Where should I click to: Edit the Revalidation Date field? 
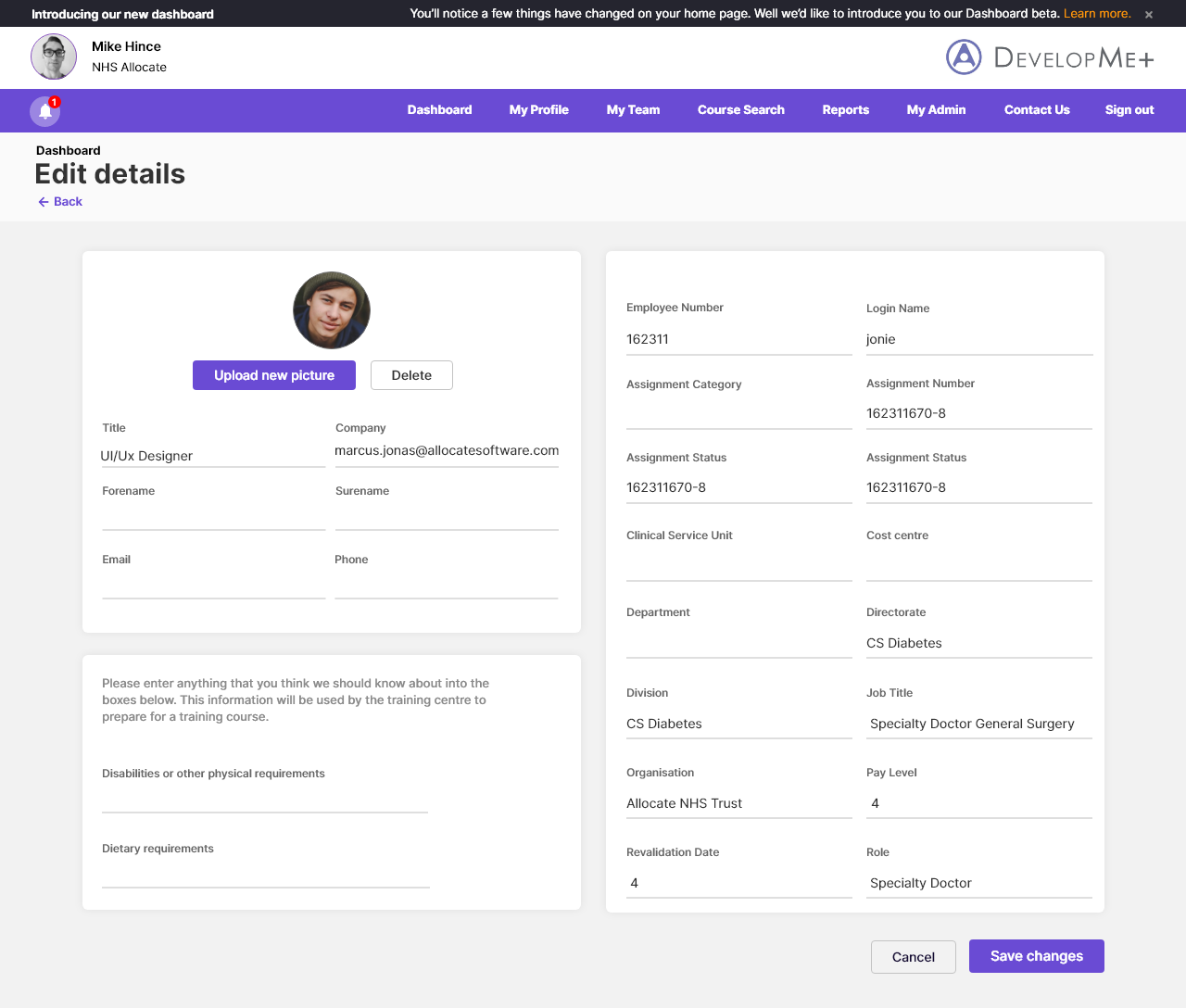tap(739, 884)
